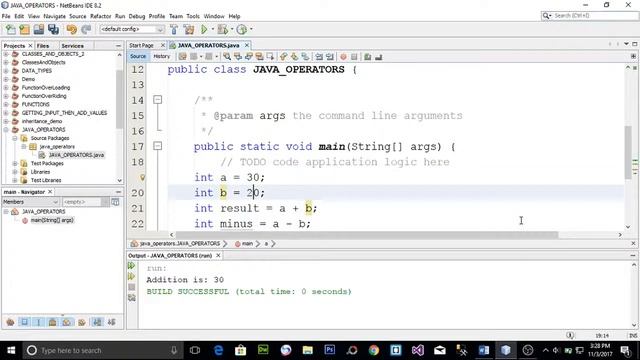Viewport: 640px width, 360px height.
Task: Collapse the code fold at line 17
Action: (158, 146)
